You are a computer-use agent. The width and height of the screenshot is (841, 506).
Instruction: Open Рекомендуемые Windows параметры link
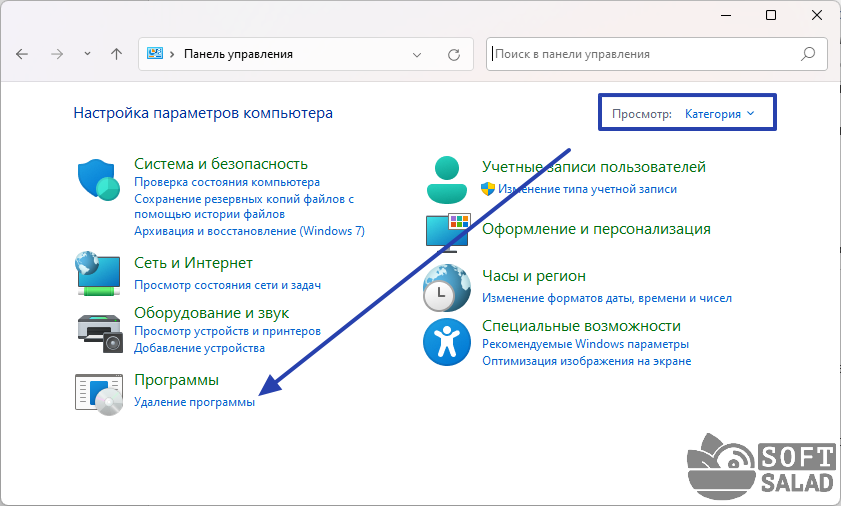point(585,344)
